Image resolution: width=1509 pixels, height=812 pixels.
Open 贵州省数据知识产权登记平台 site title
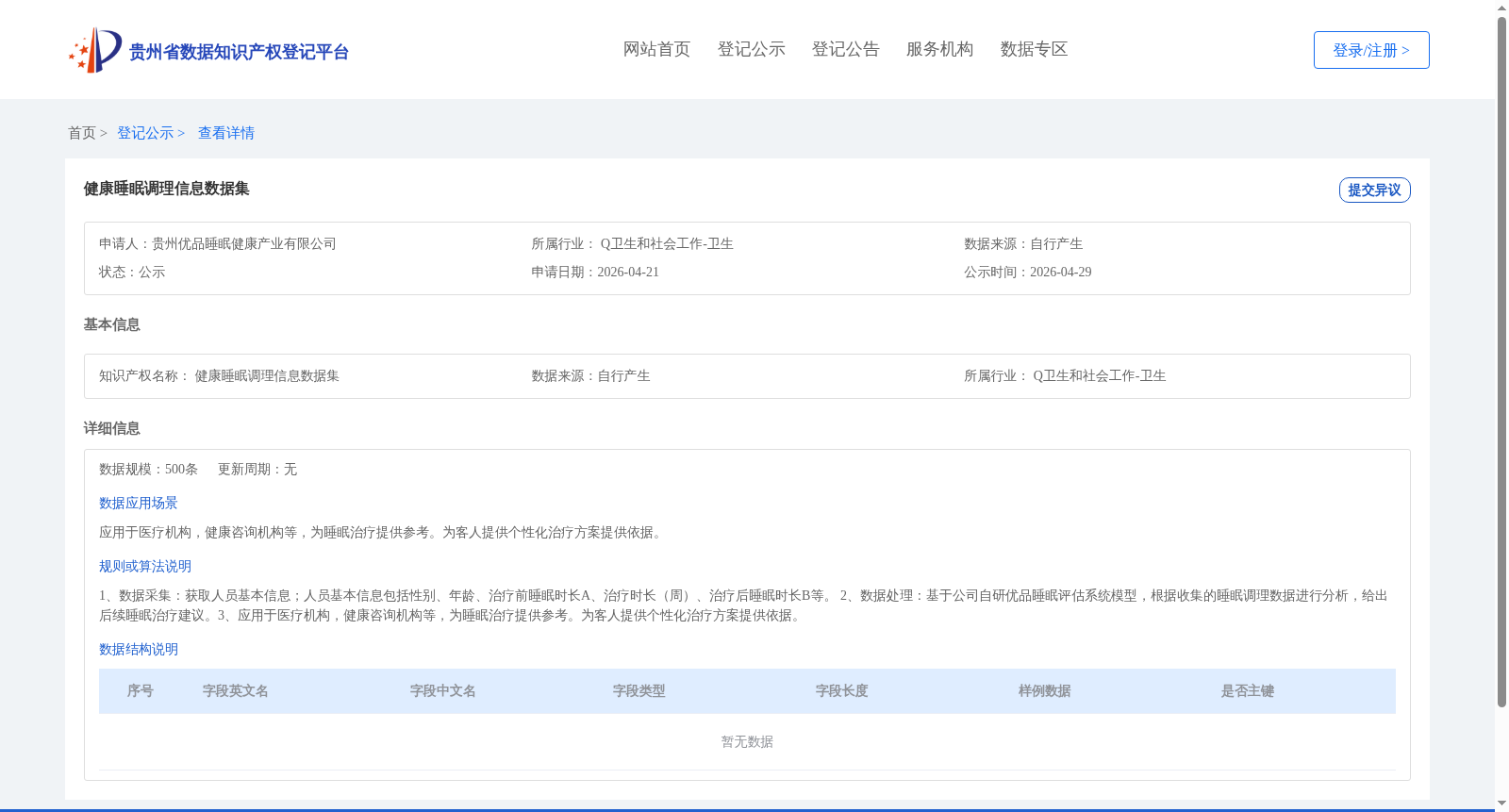(239, 52)
